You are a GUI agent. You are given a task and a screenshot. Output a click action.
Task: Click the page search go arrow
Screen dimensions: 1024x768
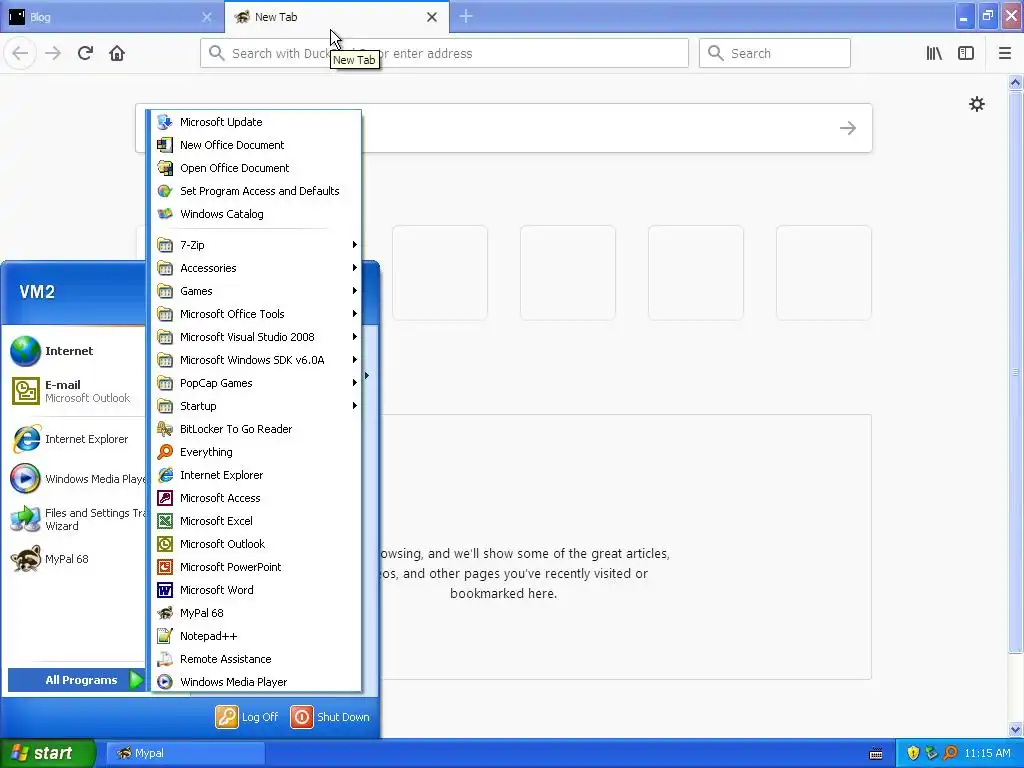848,128
